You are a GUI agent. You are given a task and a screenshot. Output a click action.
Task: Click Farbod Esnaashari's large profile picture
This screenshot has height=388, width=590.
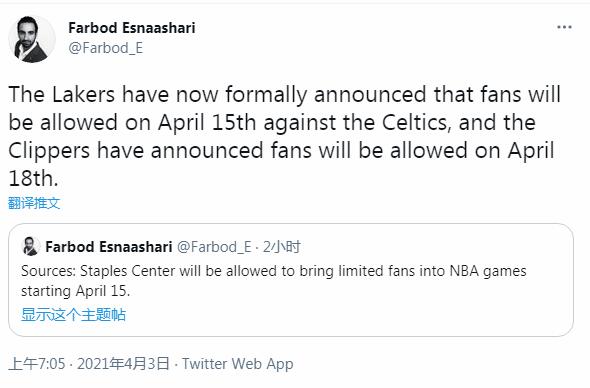pos(32,39)
